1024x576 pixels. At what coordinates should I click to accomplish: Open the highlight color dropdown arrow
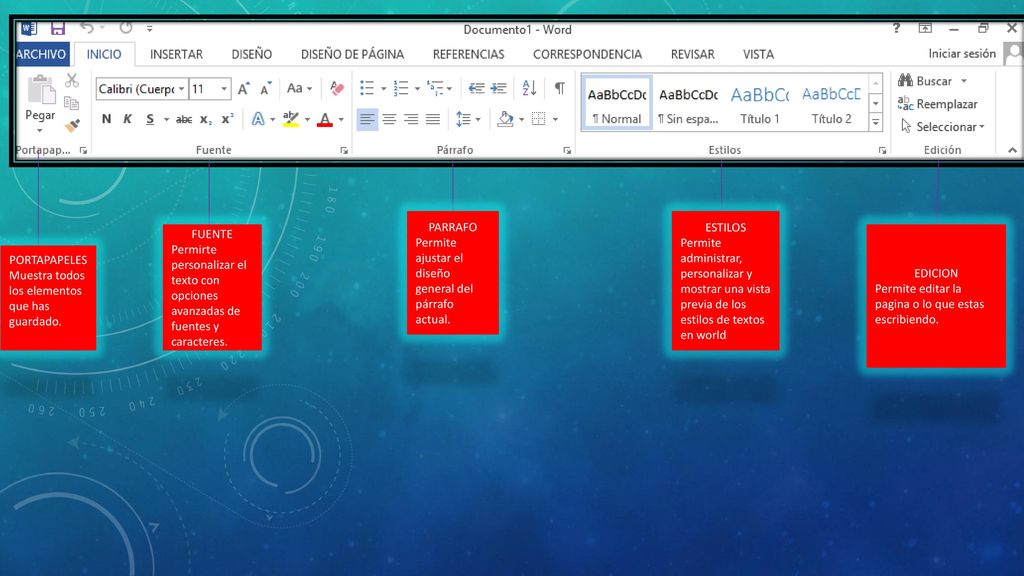click(307, 120)
